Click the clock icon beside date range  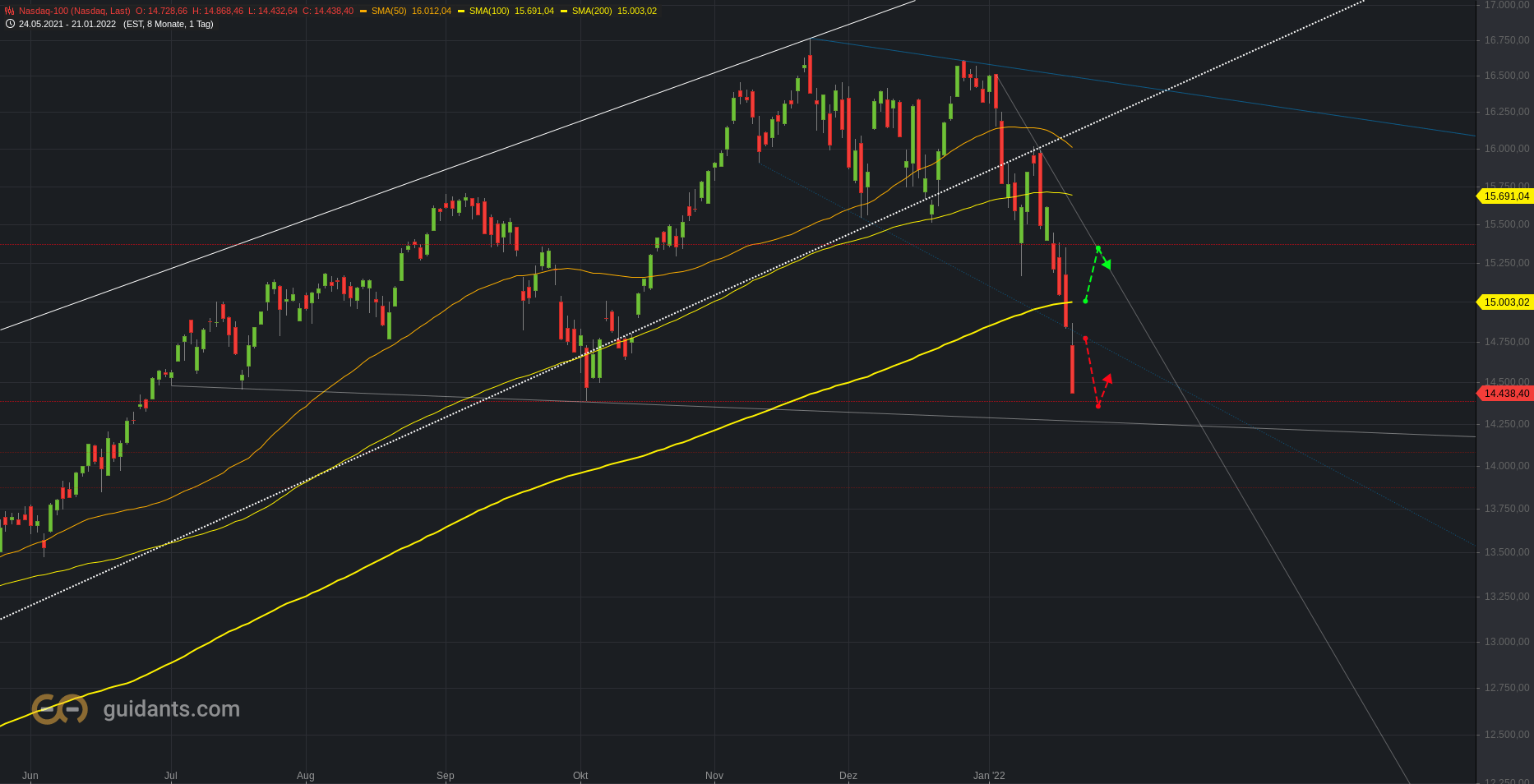(x=10, y=24)
